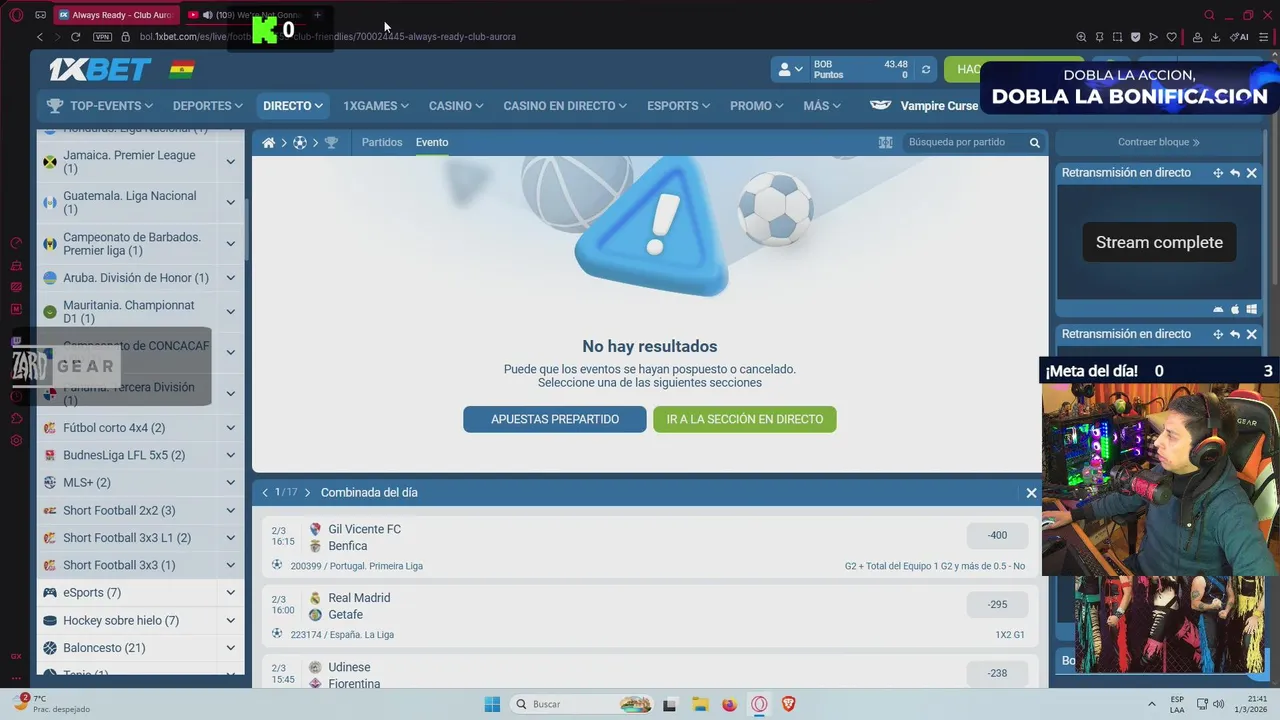This screenshot has height=720, width=1280.
Task: Click the Opera GX taskbar icon
Action: [x=759, y=704]
